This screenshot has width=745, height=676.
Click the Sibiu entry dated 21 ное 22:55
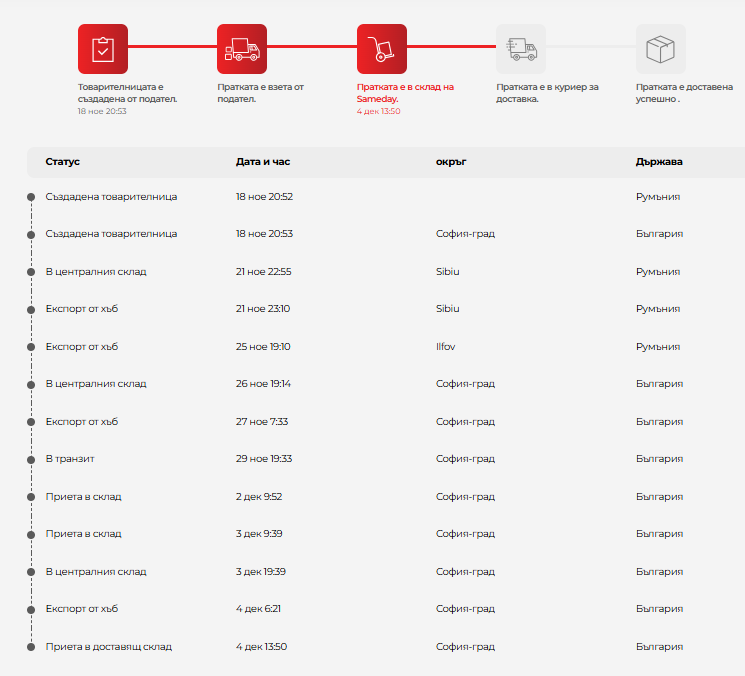tap(448, 272)
